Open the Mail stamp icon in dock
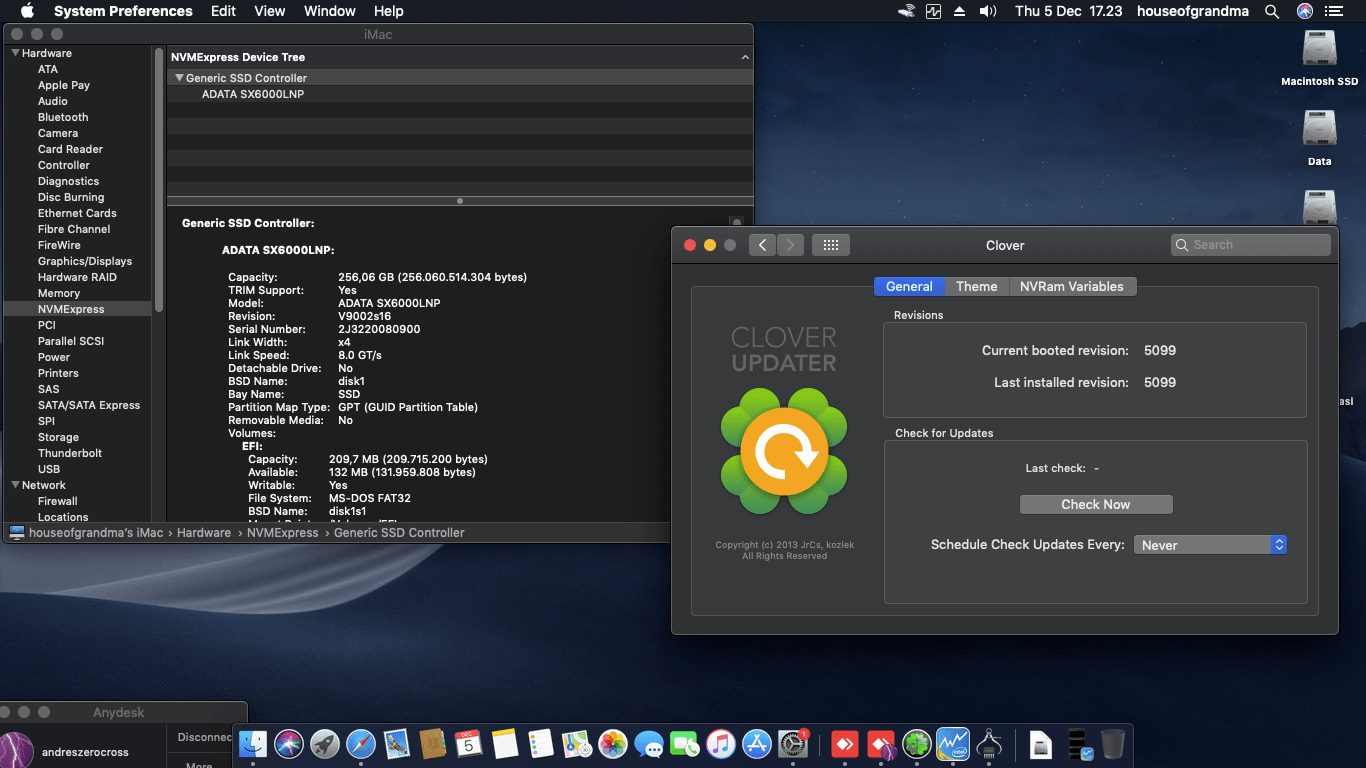Viewport: 1366px width, 768px height. pyautogui.click(x=397, y=744)
